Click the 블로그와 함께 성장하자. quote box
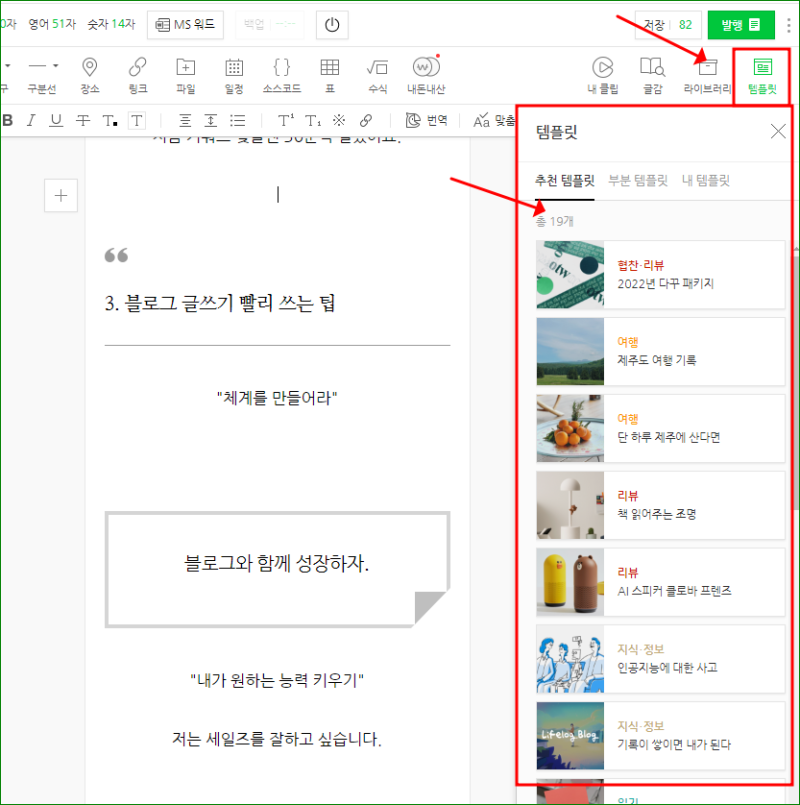The height and width of the screenshot is (805, 800). (x=277, y=569)
